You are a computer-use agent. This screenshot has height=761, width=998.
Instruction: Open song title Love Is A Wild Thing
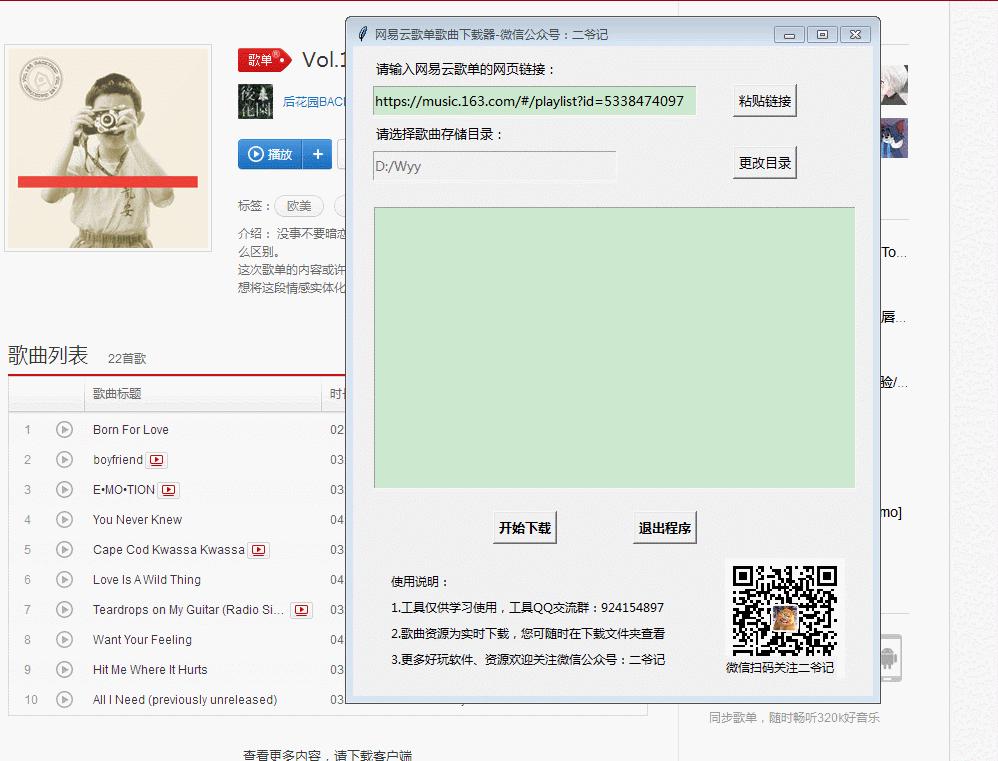[147, 580]
